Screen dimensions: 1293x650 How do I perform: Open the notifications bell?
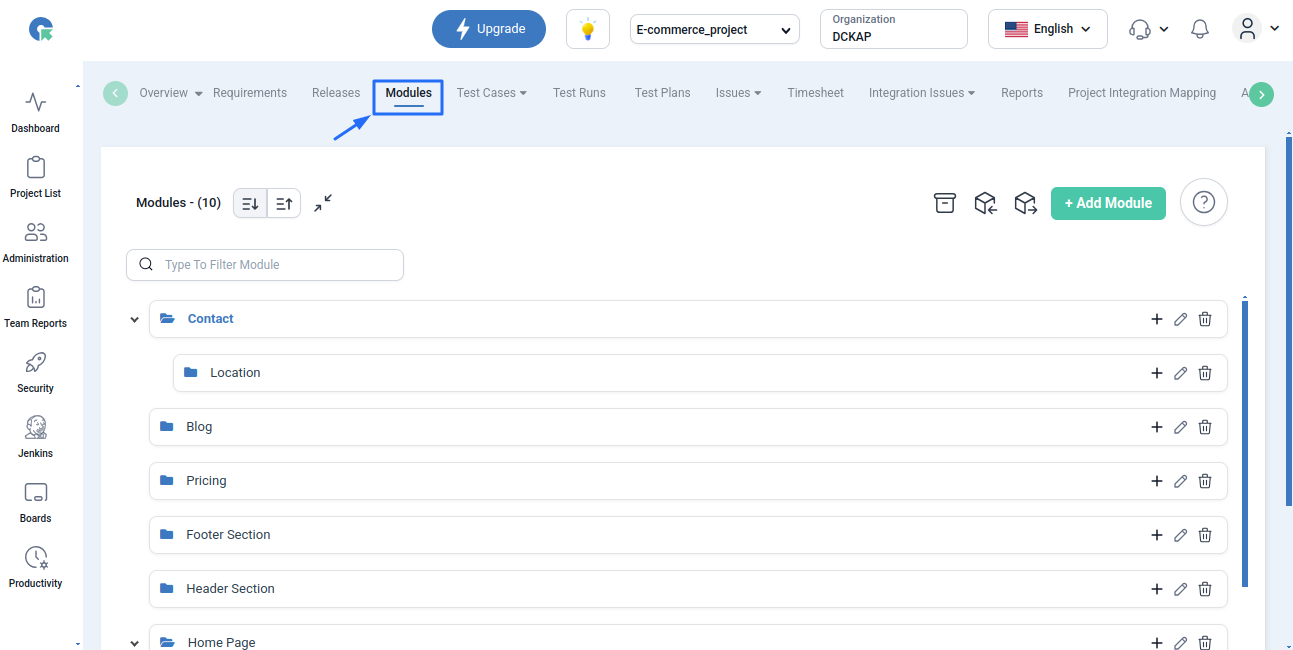pos(1200,29)
